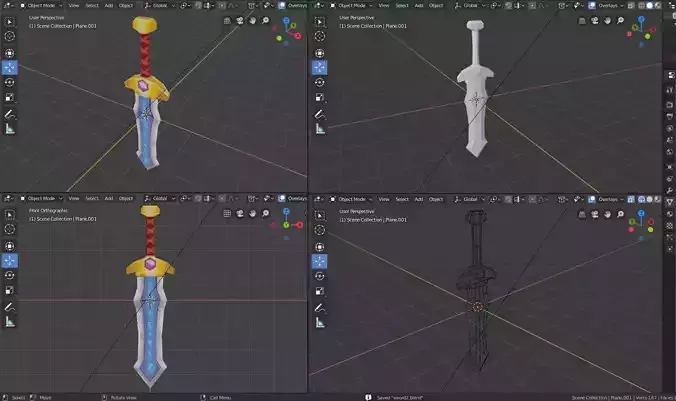Toggle X-ray in the wireframe viewport header

click(631, 199)
